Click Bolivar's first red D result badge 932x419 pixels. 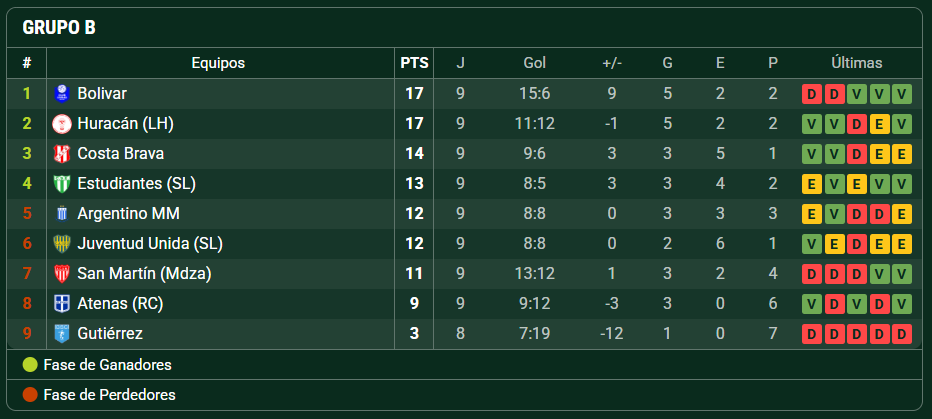point(811,94)
